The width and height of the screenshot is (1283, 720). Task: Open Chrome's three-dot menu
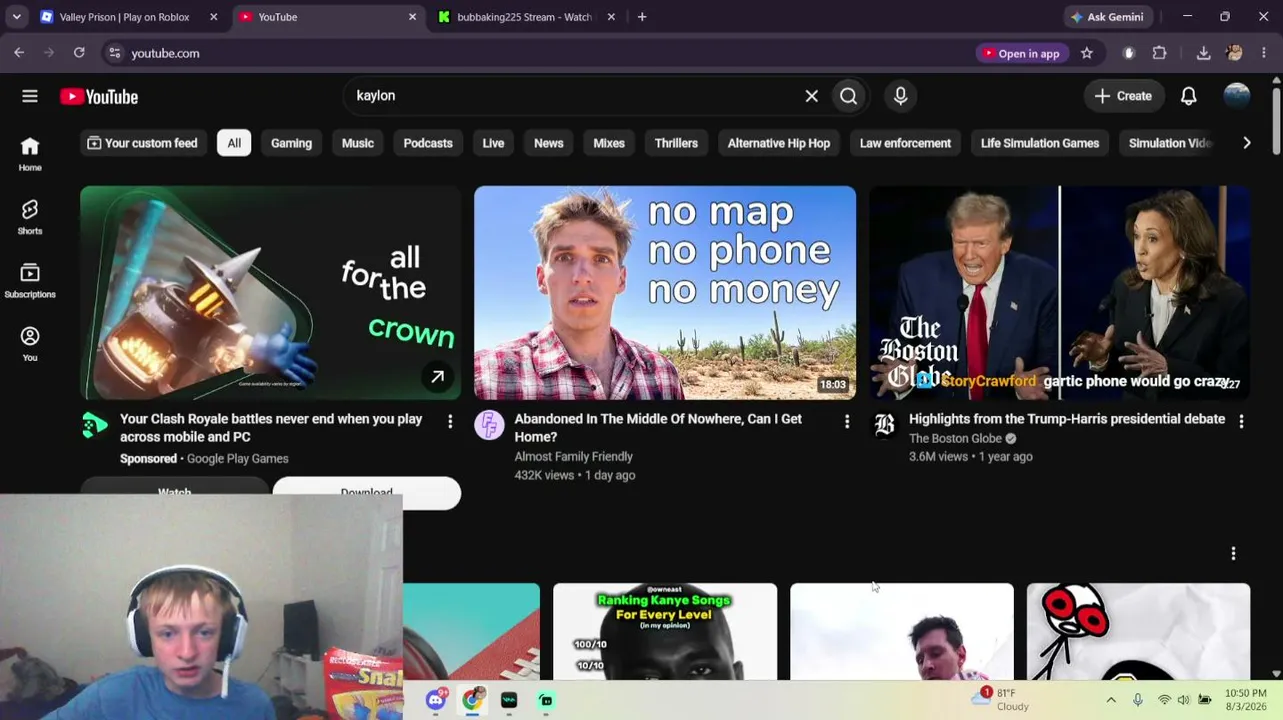(x=1264, y=53)
